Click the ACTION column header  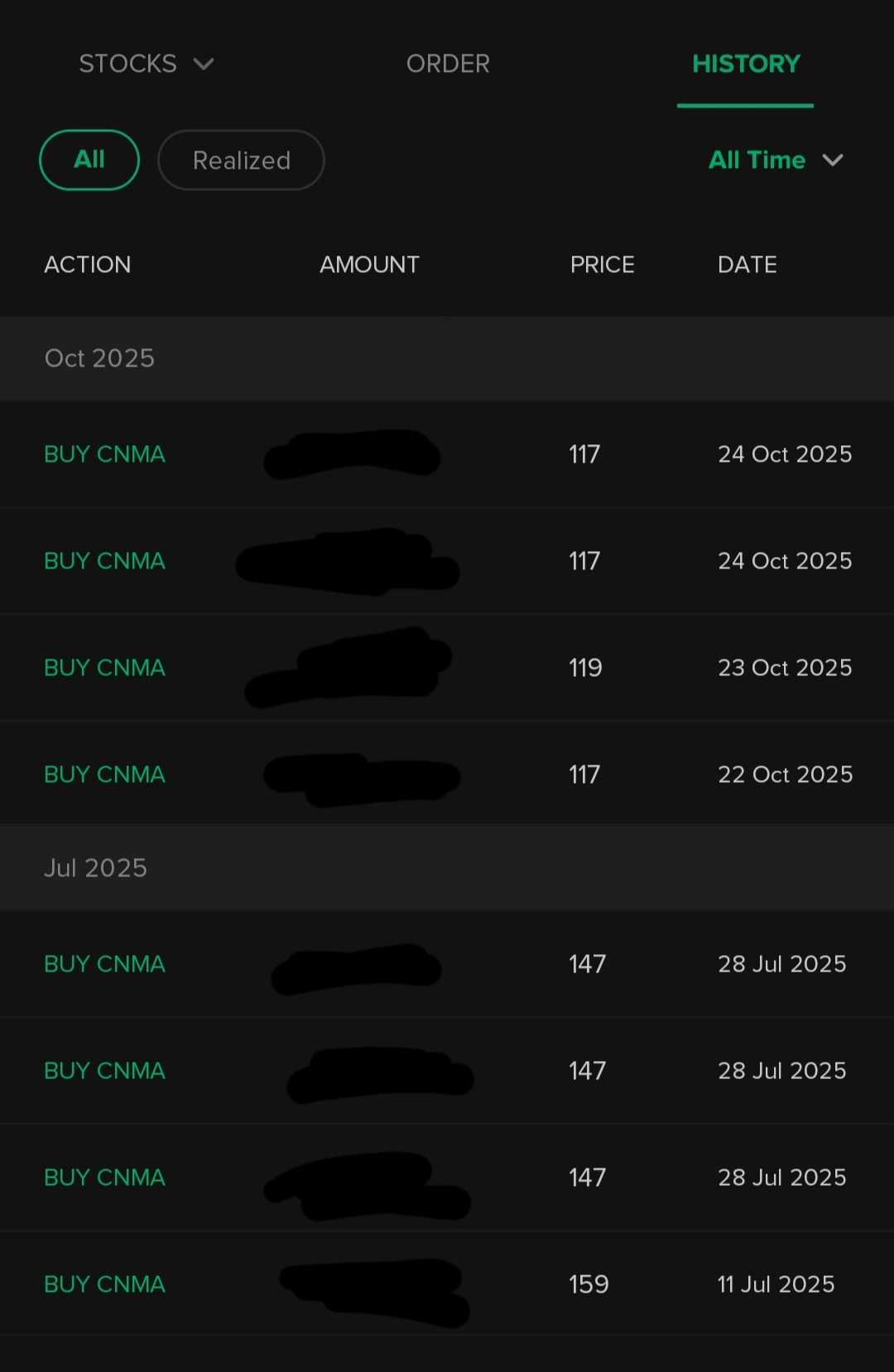(x=88, y=265)
